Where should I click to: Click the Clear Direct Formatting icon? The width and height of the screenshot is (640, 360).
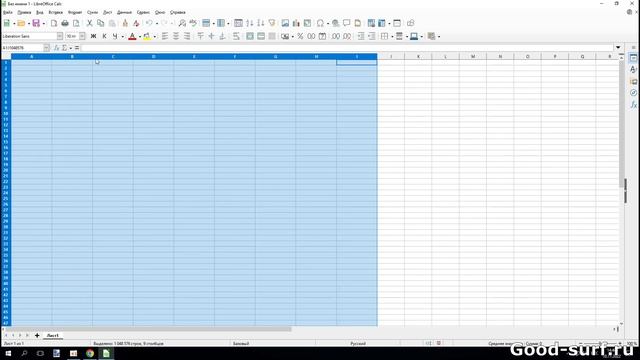point(136,23)
